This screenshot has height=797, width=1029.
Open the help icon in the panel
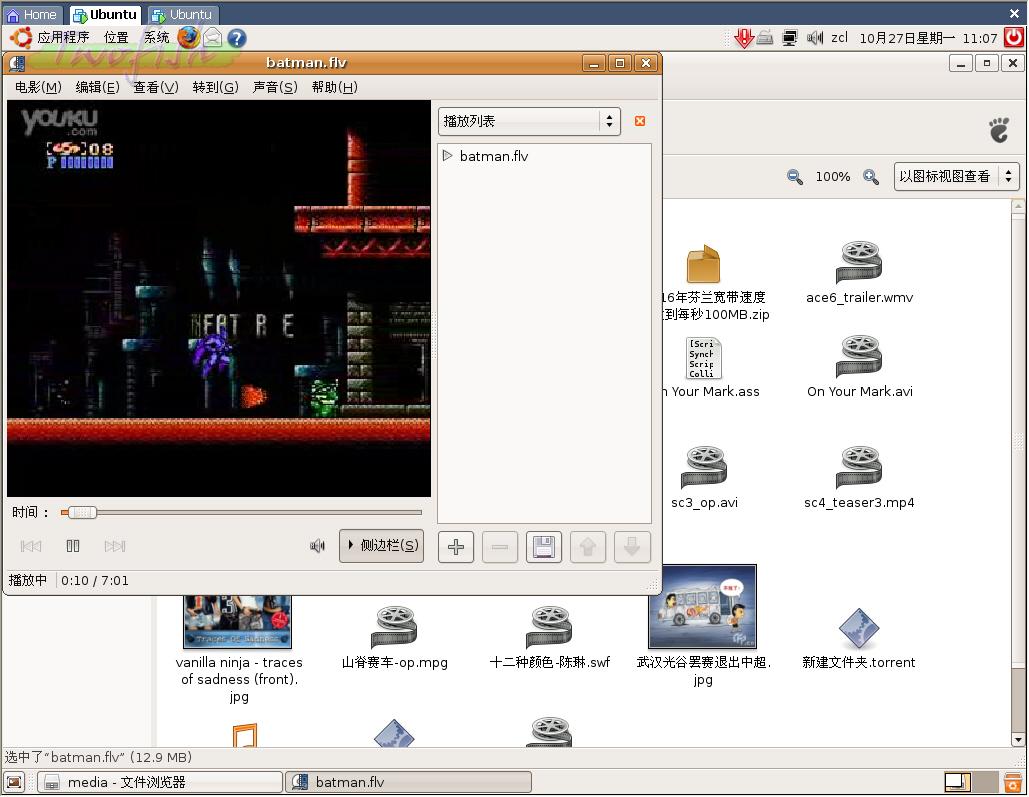pyautogui.click(x=237, y=38)
